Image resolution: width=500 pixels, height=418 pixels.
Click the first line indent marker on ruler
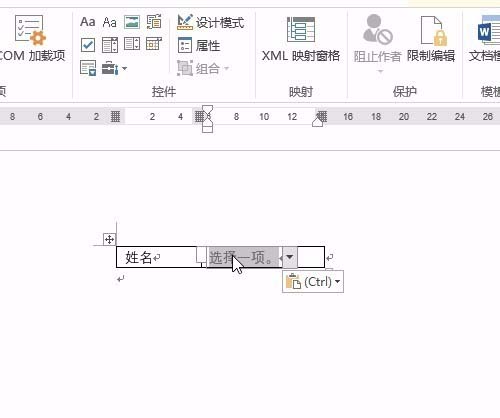(x=208, y=109)
